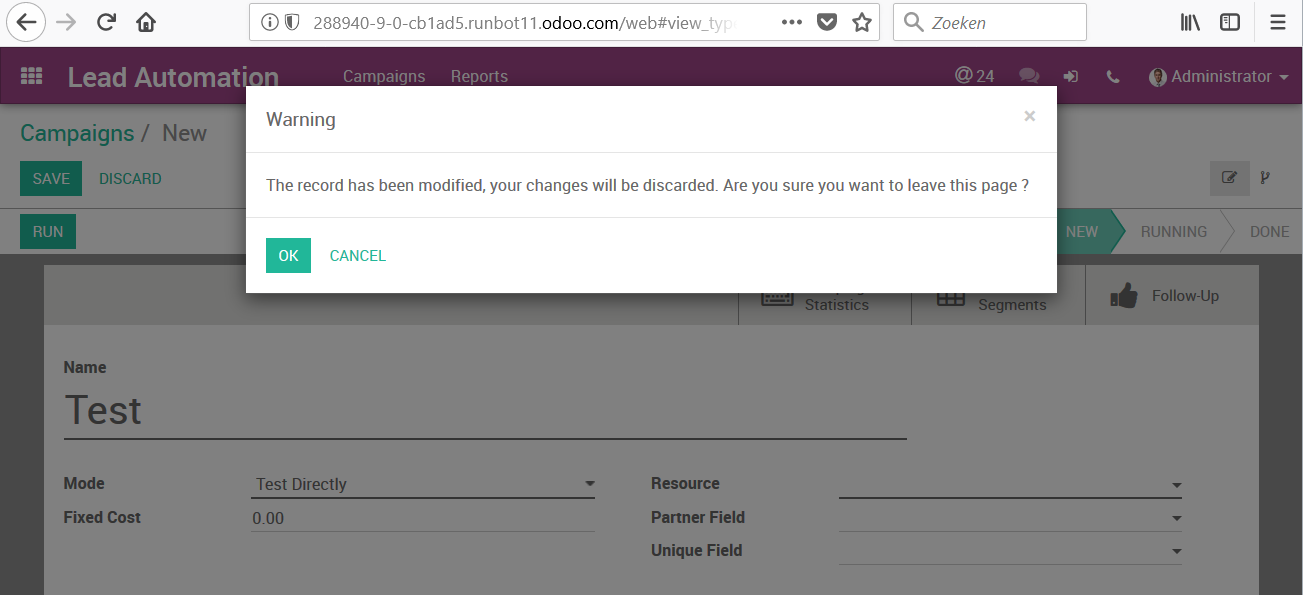1303x595 pixels.
Task: Switch to the diagram view icon
Action: pyautogui.click(x=1265, y=179)
